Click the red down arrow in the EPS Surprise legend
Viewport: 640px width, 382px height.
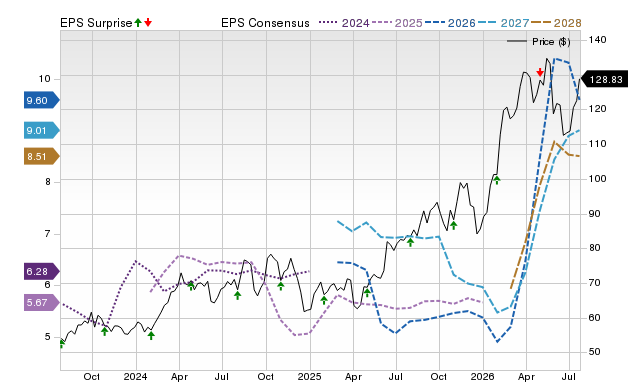click(148, 22)
